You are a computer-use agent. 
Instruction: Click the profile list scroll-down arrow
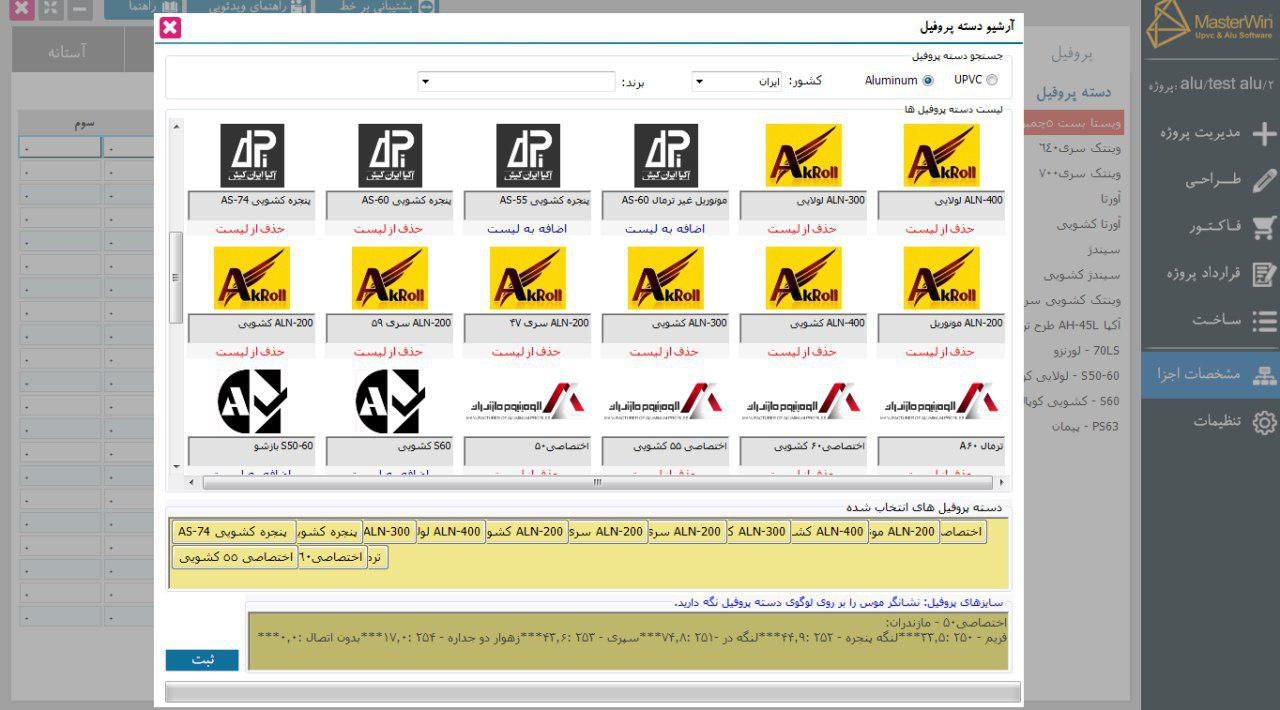click(177, 466)
